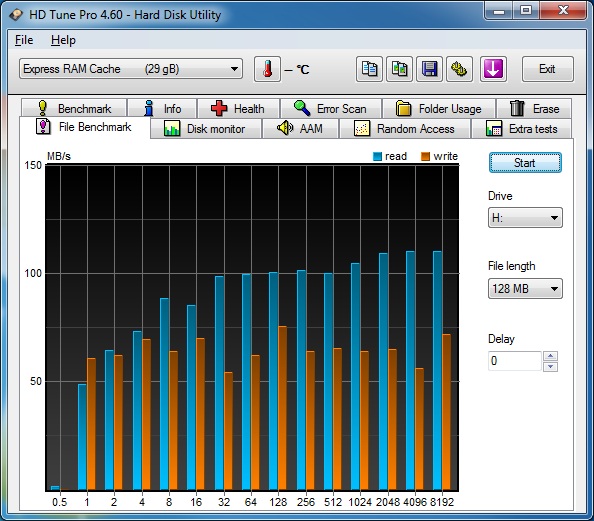Copy info to clipboard icon
Viewport: 594px width, 521px height.
[x=369, y=69]
